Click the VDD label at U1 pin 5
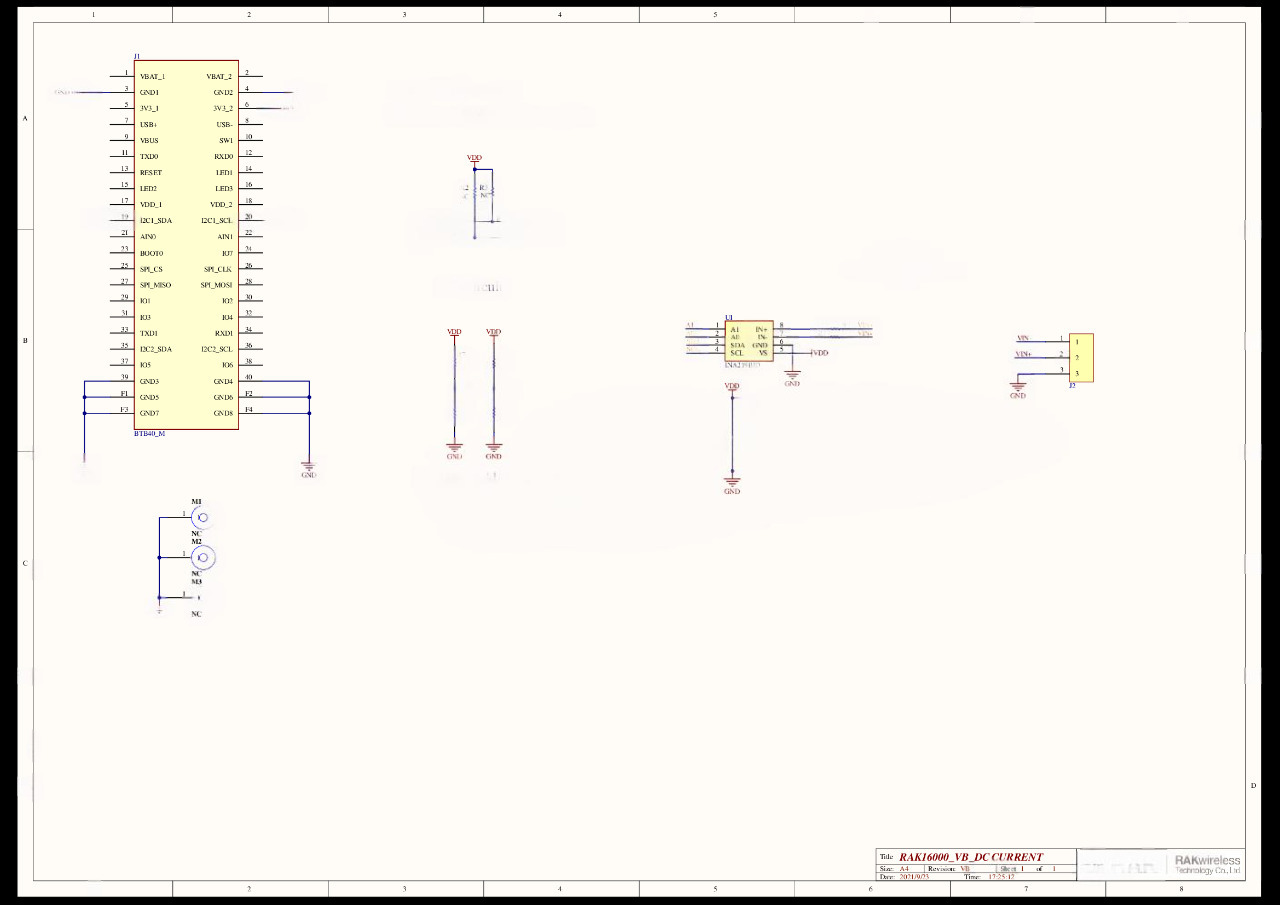 pyautogui.click(x=819, y=353)
